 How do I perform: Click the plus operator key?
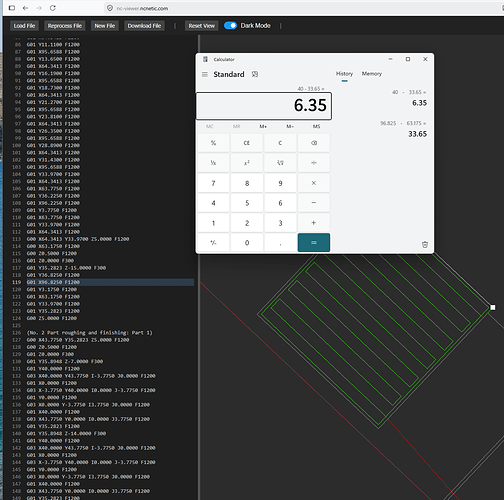(314, 223)
